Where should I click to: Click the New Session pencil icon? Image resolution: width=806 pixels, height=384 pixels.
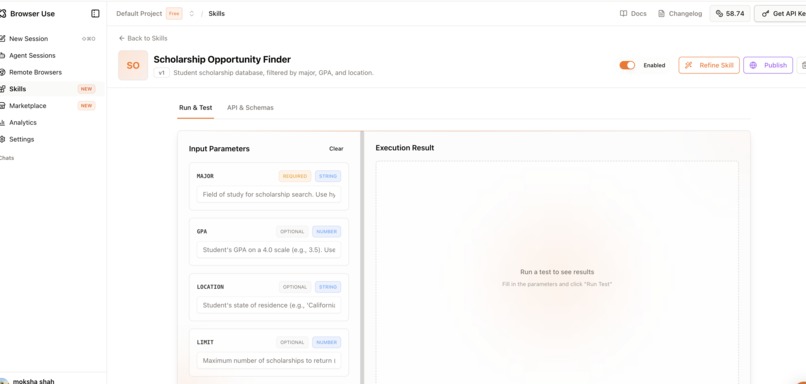click(x=3, y=39)
